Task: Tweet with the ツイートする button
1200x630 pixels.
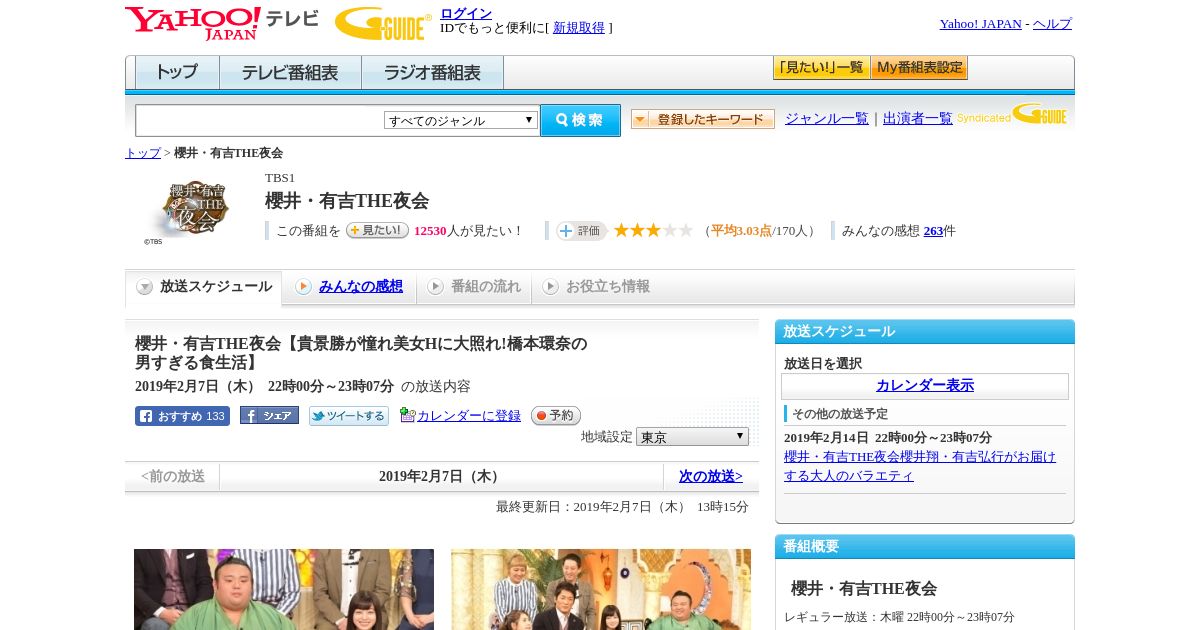Action: pos(349,416)
